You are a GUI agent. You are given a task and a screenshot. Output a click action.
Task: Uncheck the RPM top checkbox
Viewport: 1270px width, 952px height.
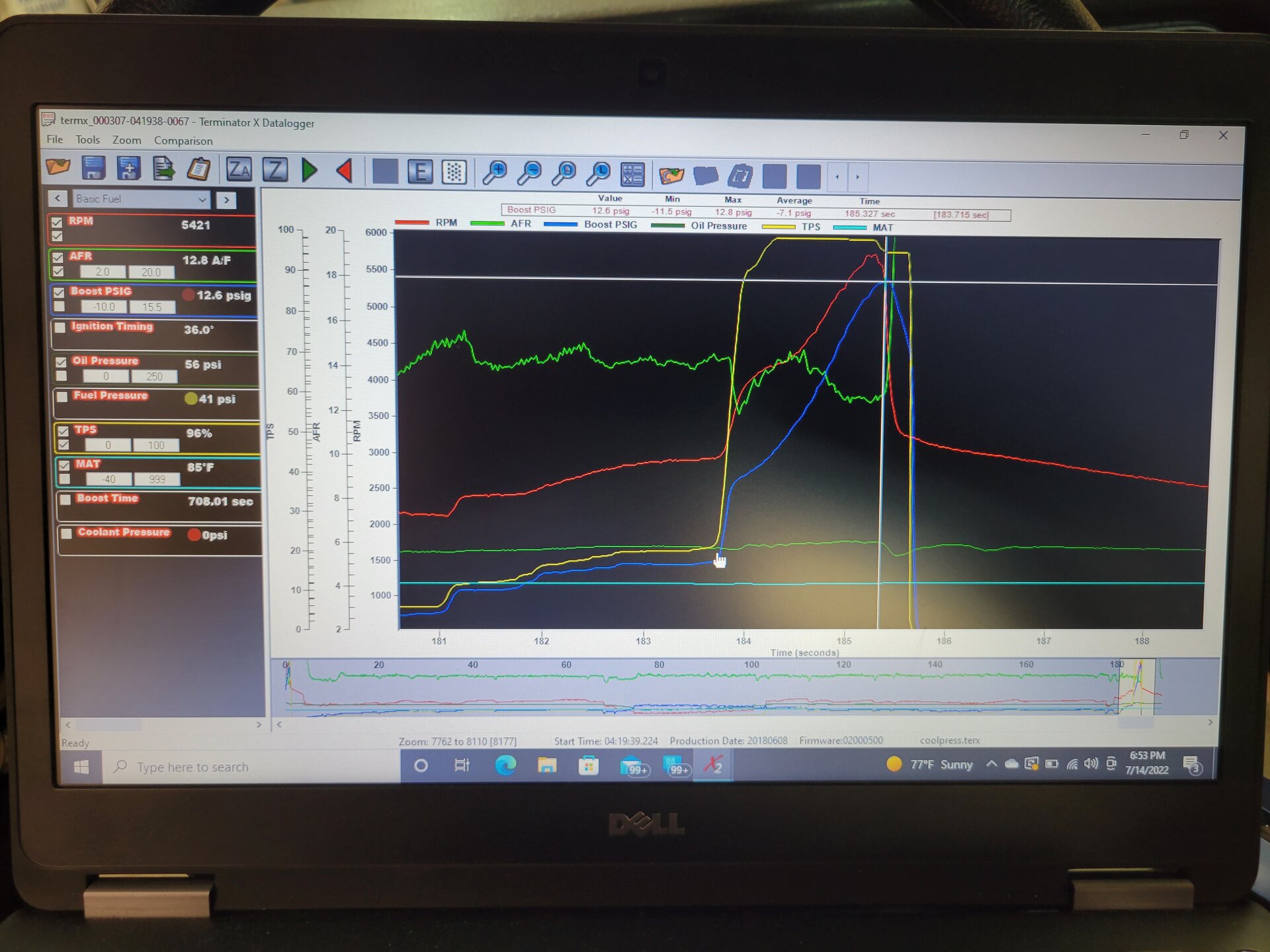tap(57, 222)
